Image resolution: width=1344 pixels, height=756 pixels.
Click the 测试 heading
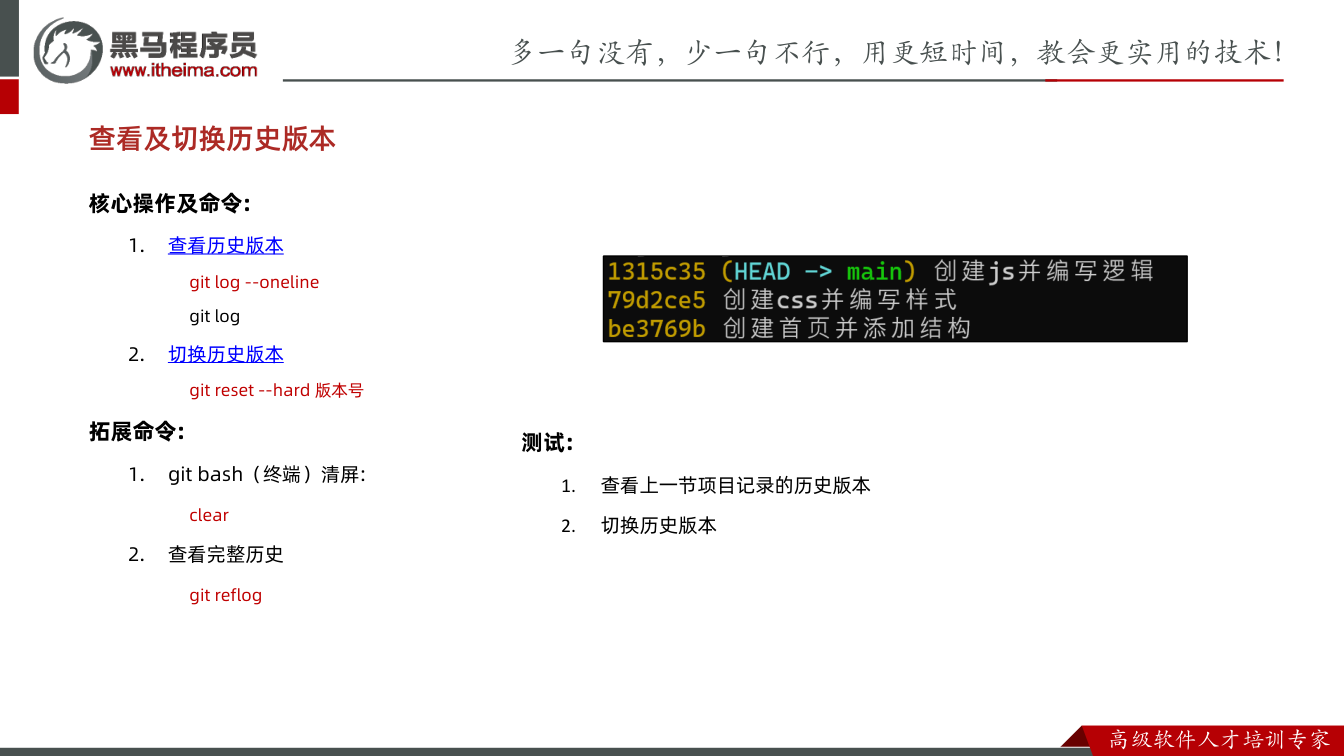click(x=547, y=442)
